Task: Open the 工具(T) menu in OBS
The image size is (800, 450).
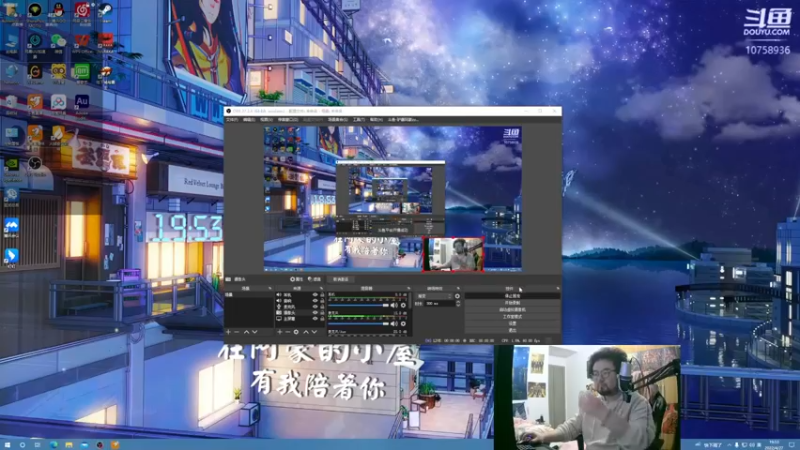Action: coord(359,120)
